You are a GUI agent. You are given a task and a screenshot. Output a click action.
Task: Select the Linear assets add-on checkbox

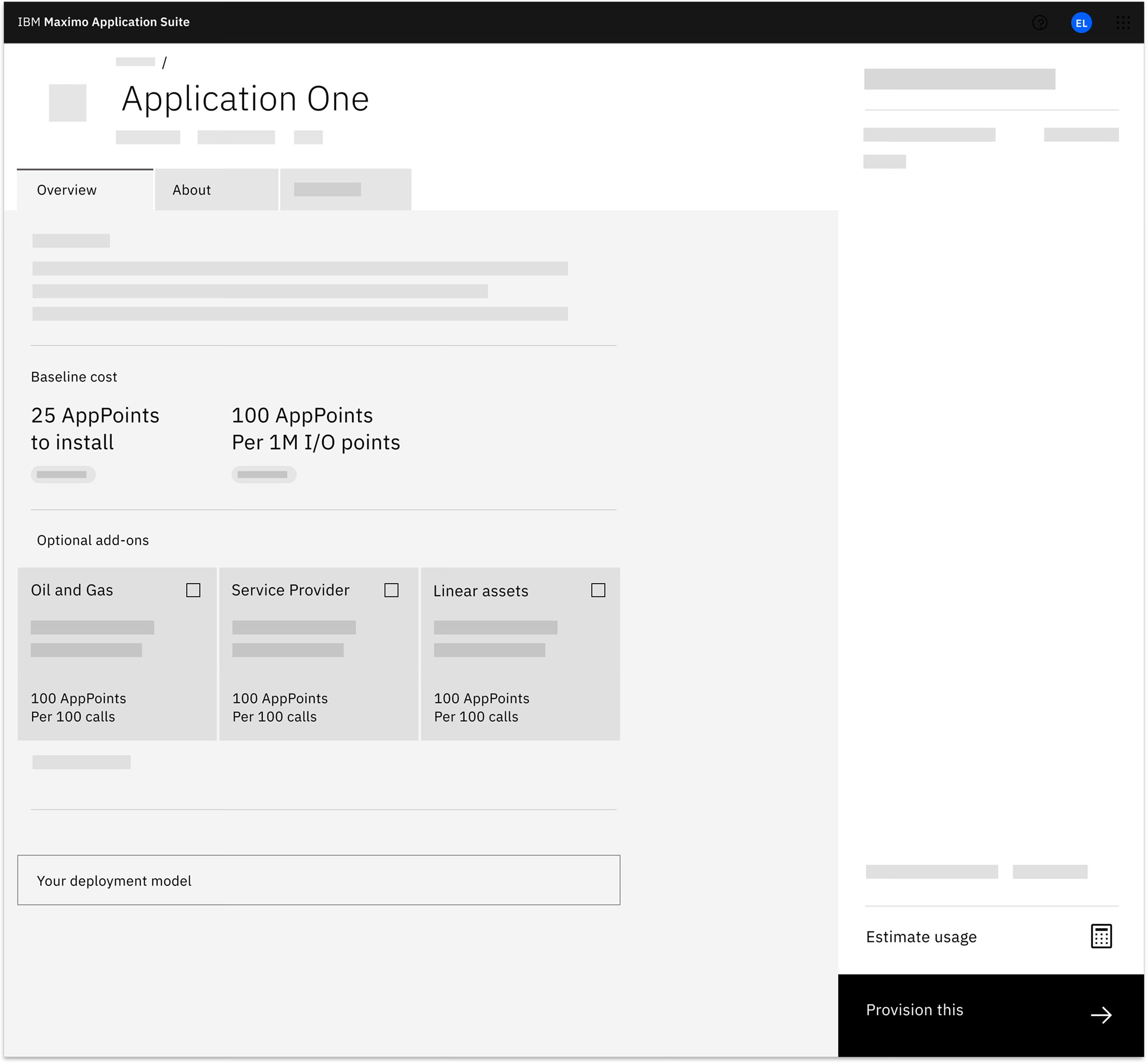(x=598, y=590)
